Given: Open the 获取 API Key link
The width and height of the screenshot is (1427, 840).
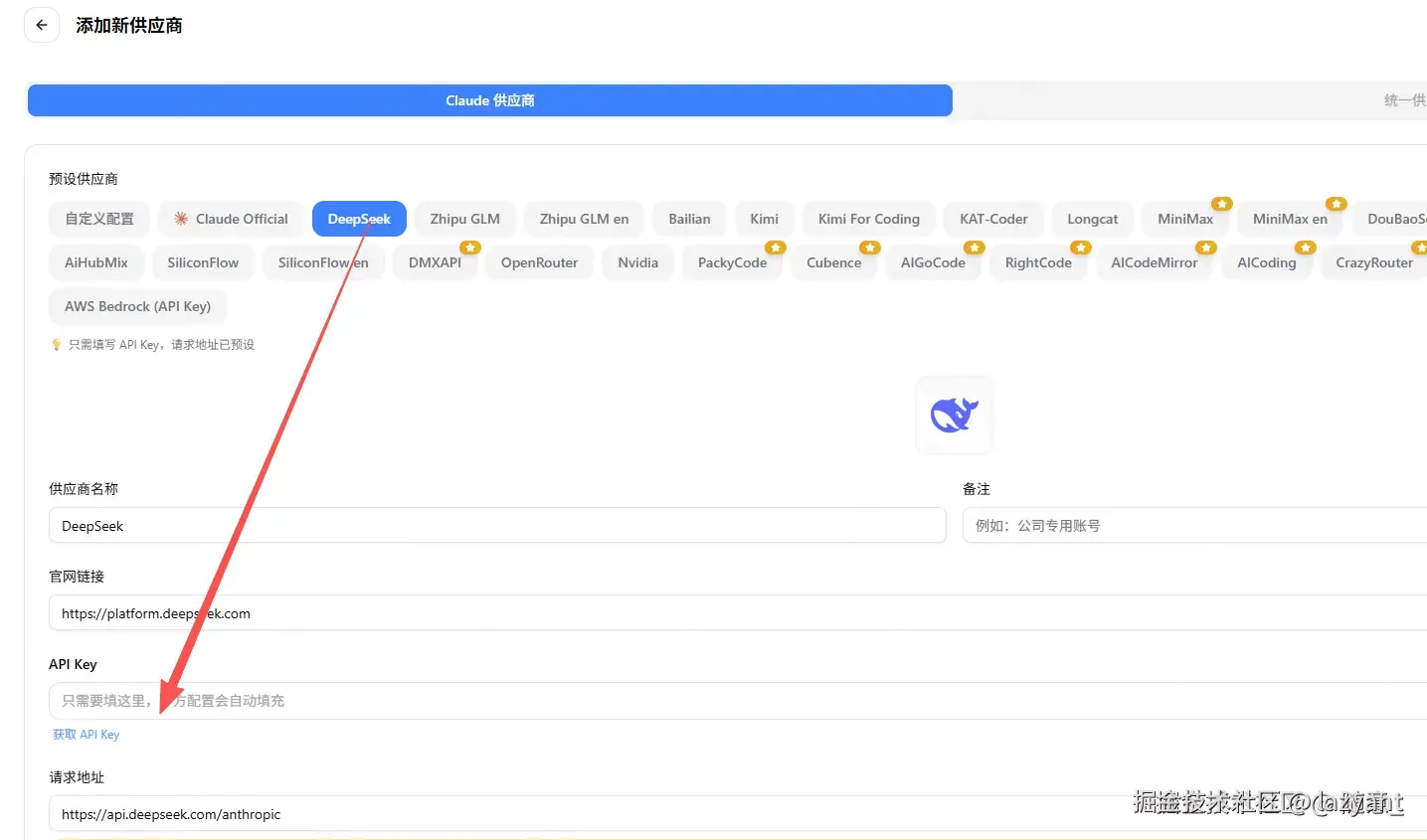Looking at the screenshot, I should tap(86, 735).
